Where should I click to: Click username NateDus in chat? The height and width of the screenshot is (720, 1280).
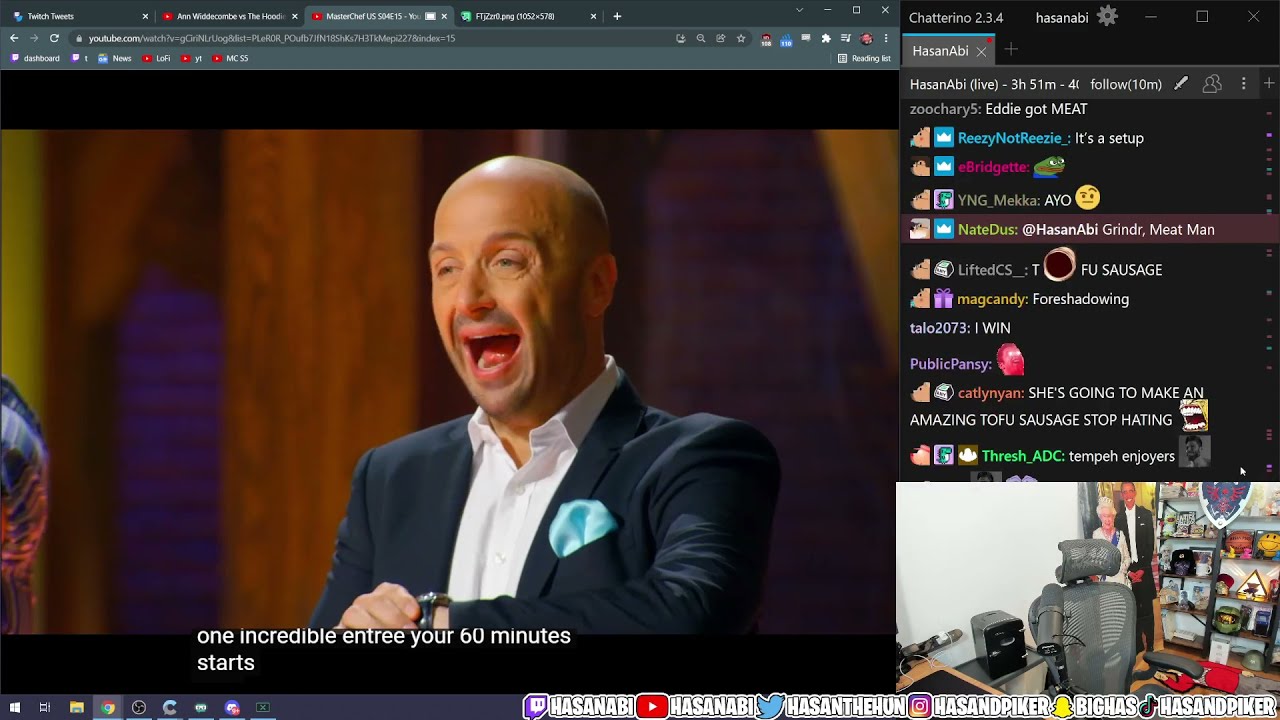coord(987,229)
